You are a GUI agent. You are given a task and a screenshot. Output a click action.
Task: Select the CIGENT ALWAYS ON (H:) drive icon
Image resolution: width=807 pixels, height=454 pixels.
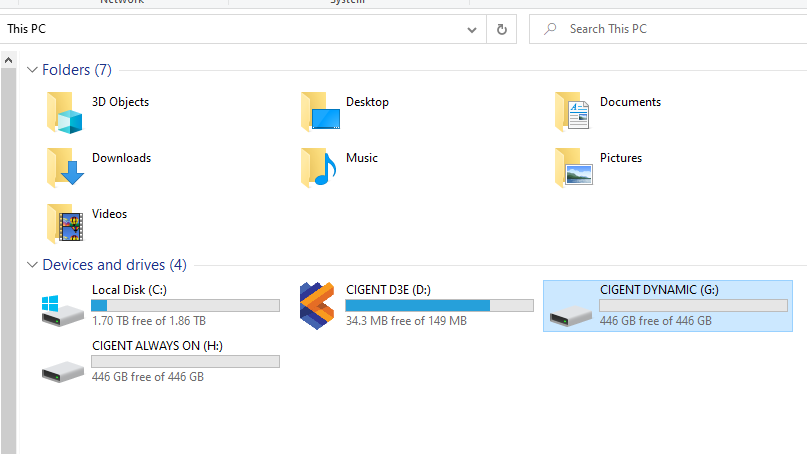pos(62,371)
